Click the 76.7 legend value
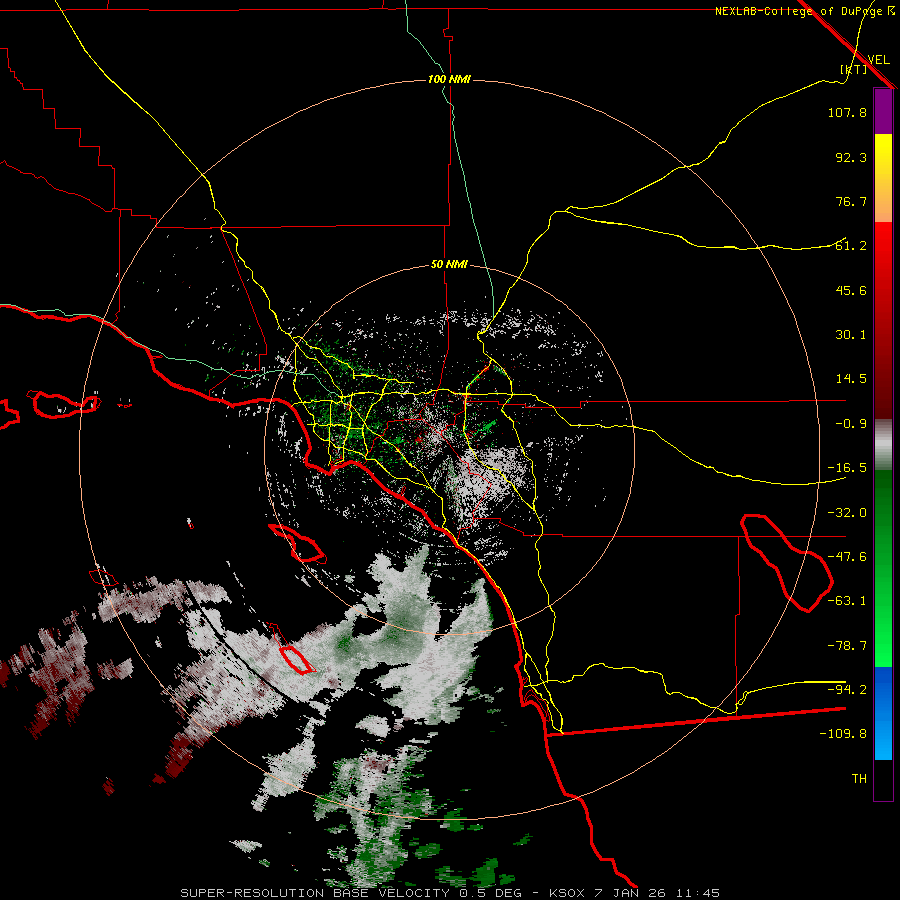This screenshot has width=900, height=900. tap(851, 201)
